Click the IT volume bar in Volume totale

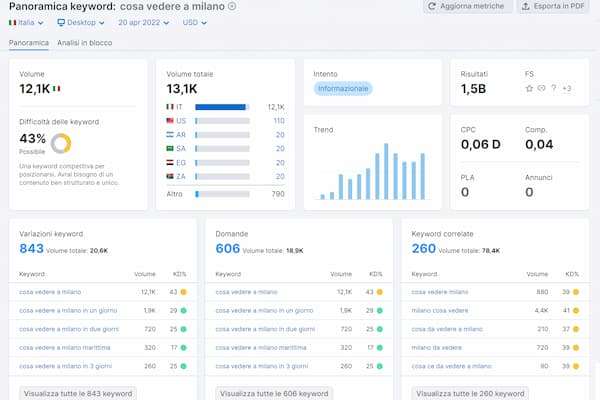pyautogui.click(x=221, y=106)
